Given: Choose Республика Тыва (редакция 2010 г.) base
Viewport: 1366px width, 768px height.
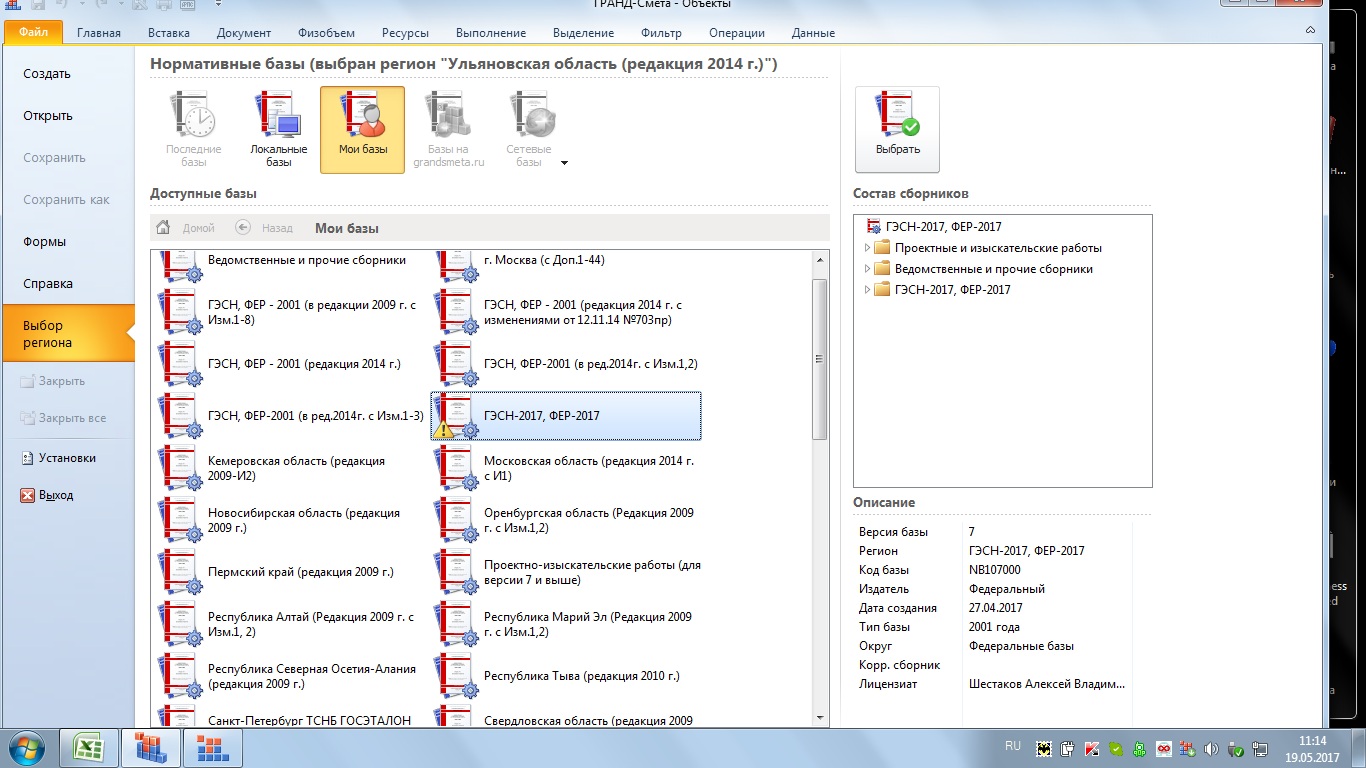Looking at the screenshot, I should (x=566, y=676).
